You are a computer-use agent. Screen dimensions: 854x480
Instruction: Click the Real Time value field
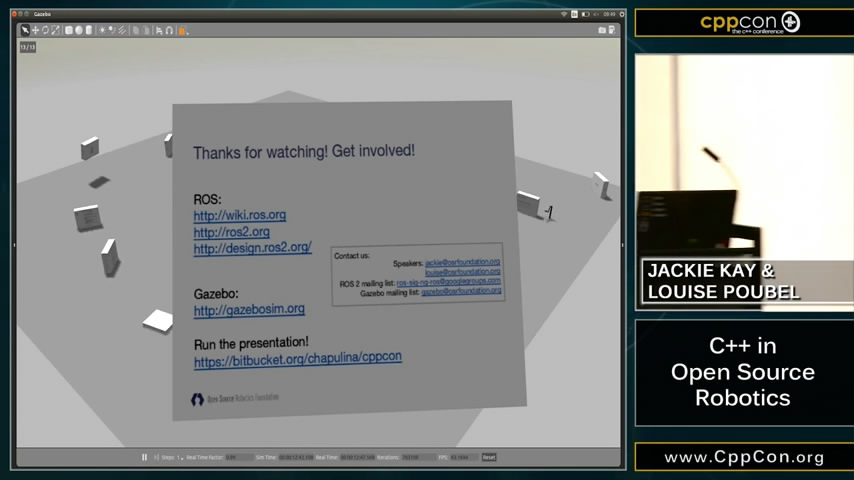point(358,457)
